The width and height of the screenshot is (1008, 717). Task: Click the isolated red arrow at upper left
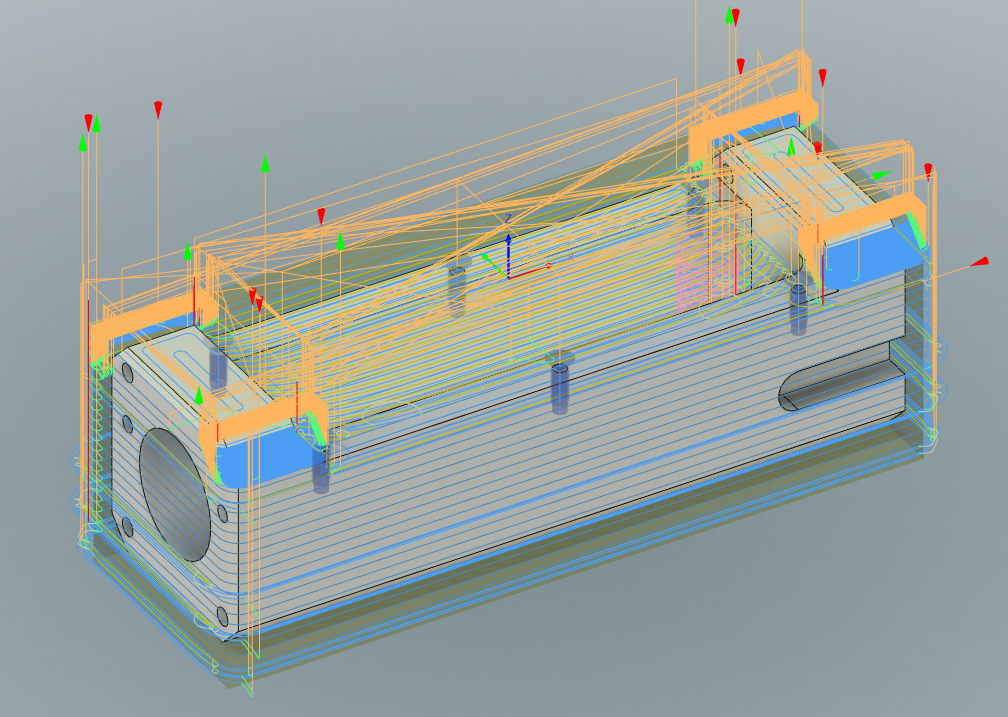158,109
